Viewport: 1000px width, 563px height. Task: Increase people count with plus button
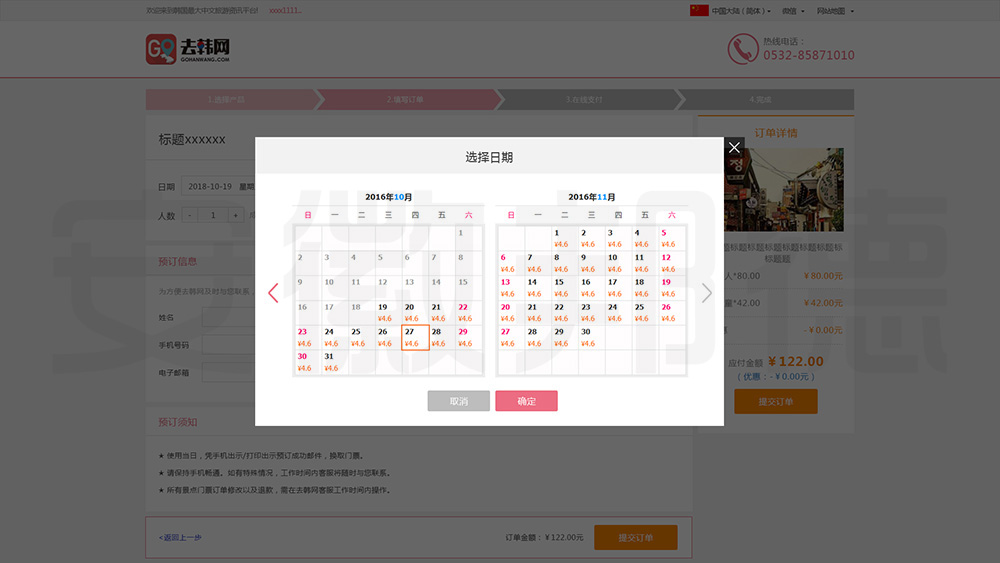[235, 215]
